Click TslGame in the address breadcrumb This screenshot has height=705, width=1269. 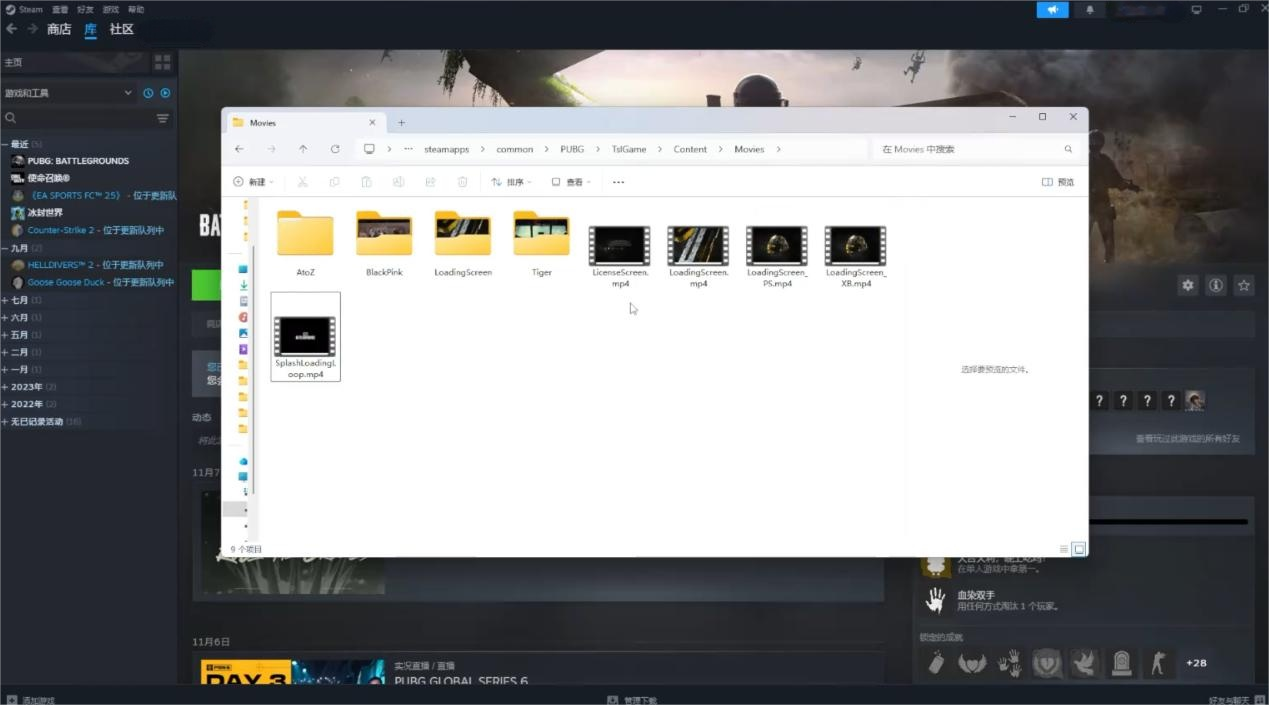coord(629,149)
